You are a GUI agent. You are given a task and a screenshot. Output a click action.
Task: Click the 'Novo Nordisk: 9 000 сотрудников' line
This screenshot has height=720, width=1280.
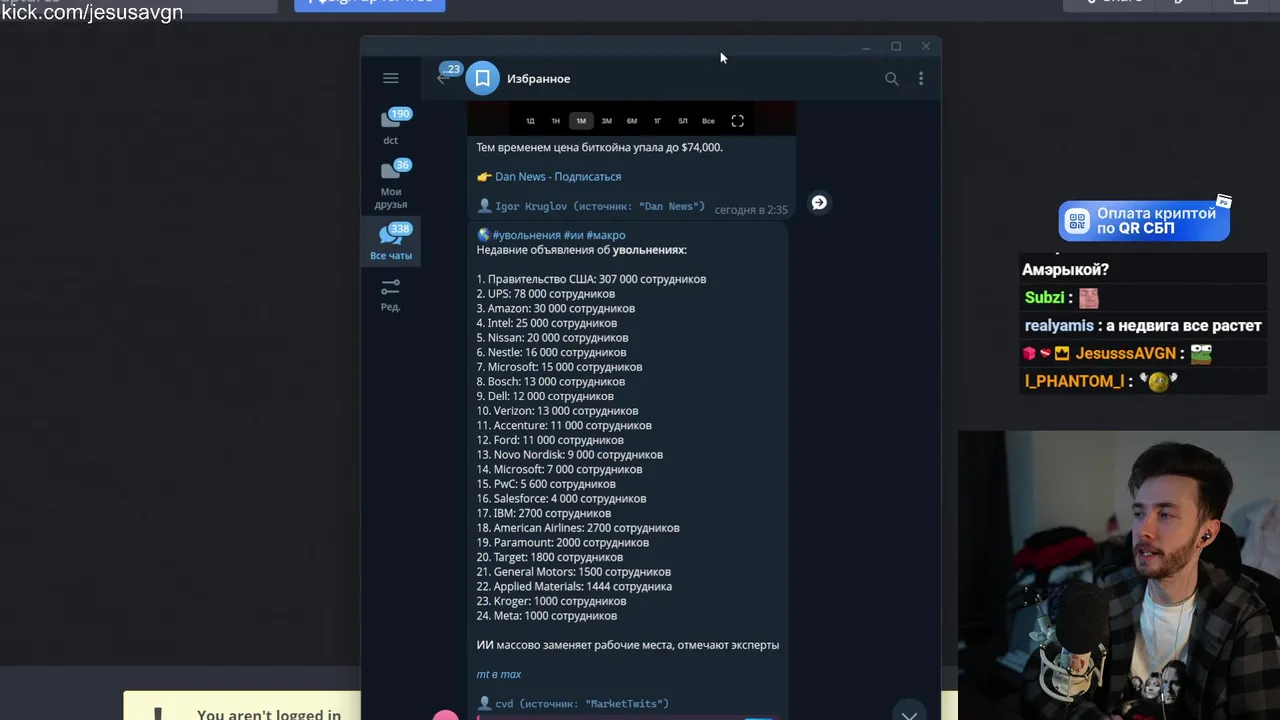coord(569,455)
